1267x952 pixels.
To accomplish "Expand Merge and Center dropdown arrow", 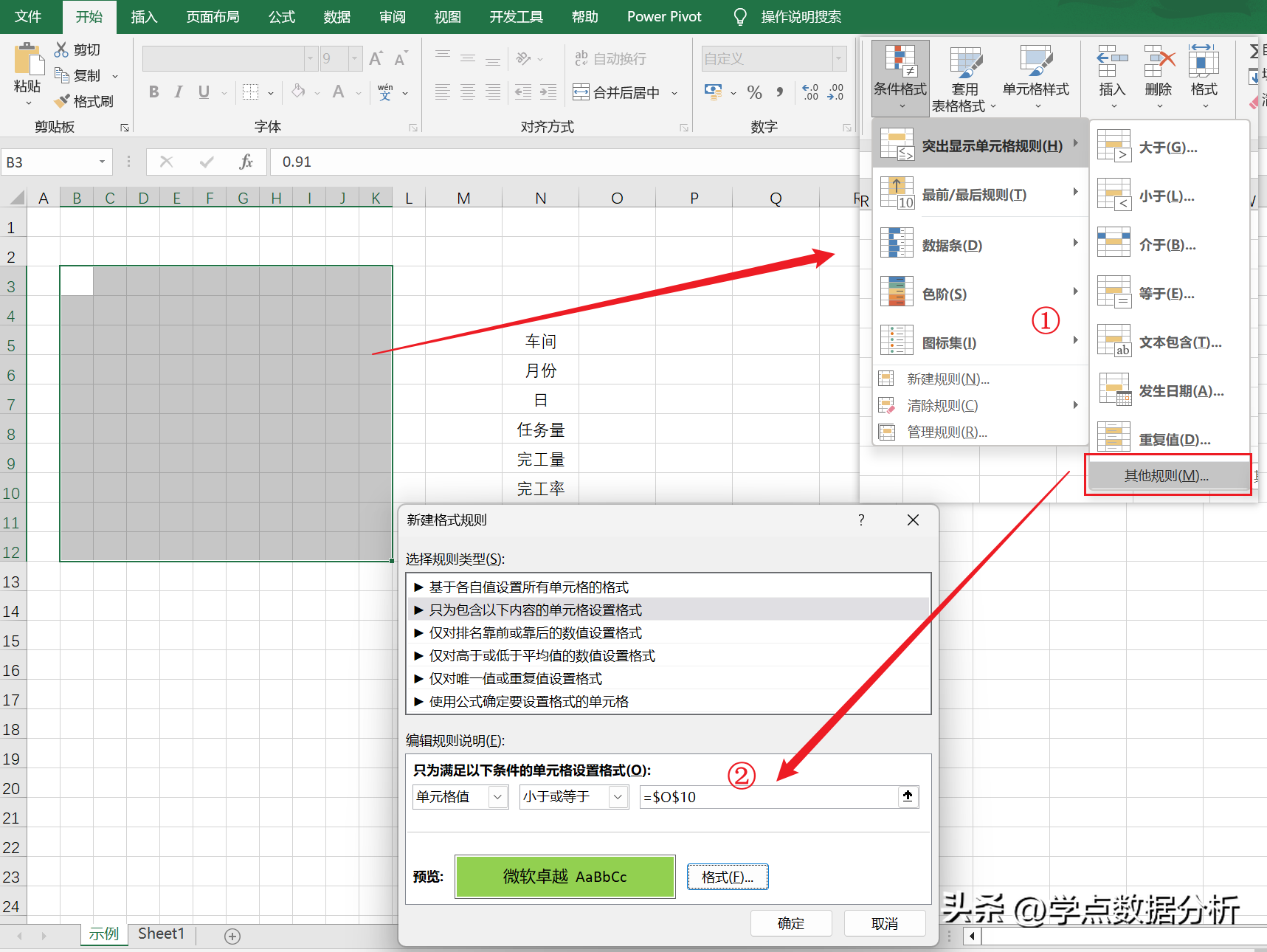I will [x=674, y=93].
